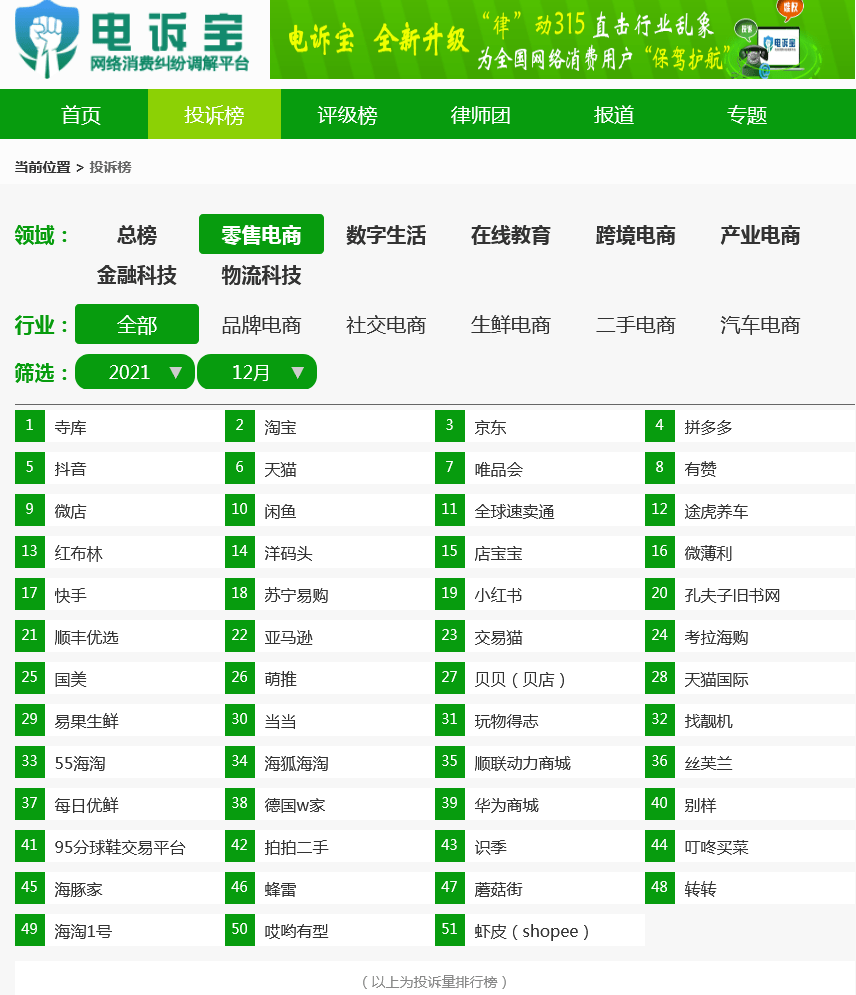This screenshot has width=856, height=995.
Task: Open the 2021 year dropdown
Action: point(135,372)
